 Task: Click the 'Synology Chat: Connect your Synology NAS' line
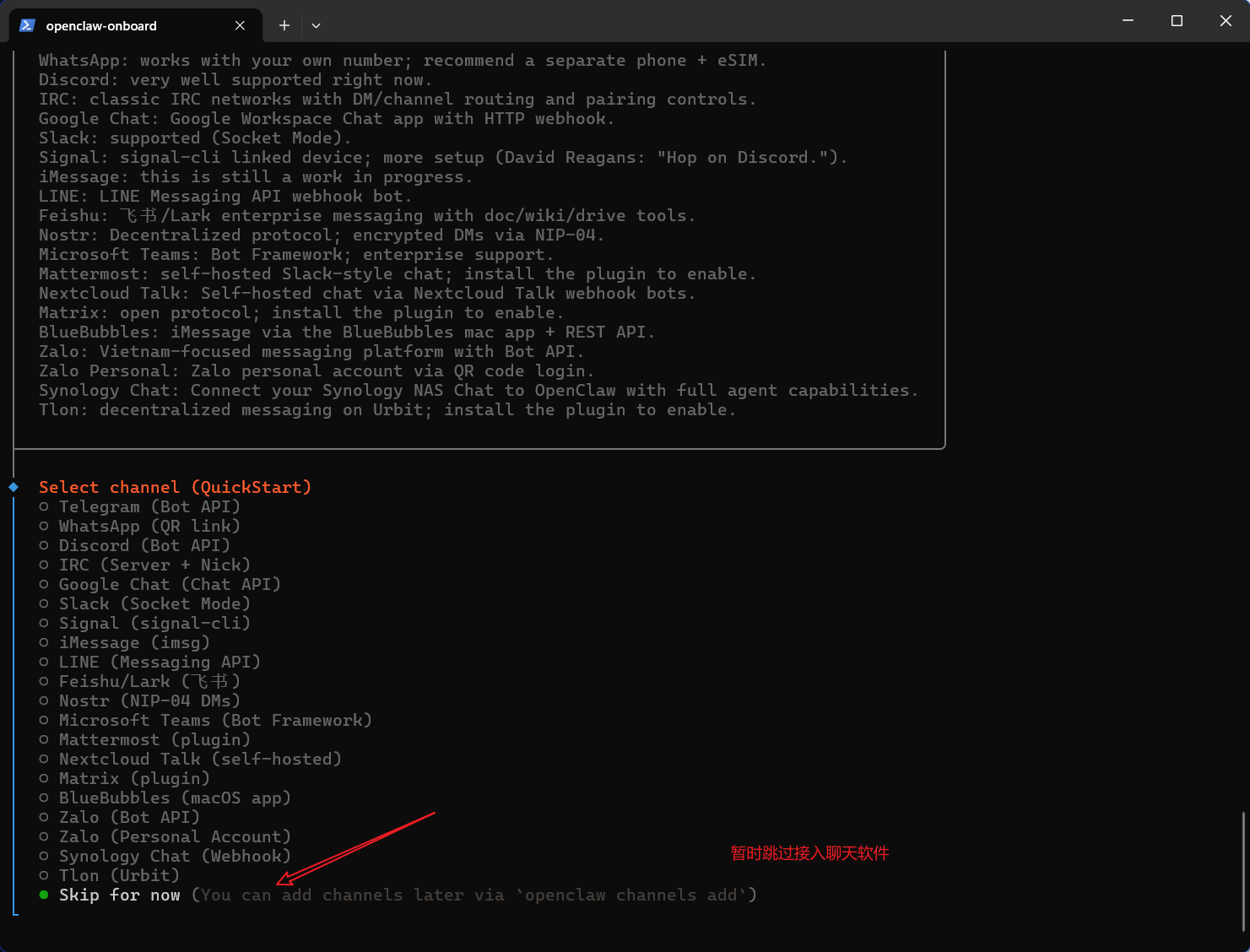[x=479, y=390]
